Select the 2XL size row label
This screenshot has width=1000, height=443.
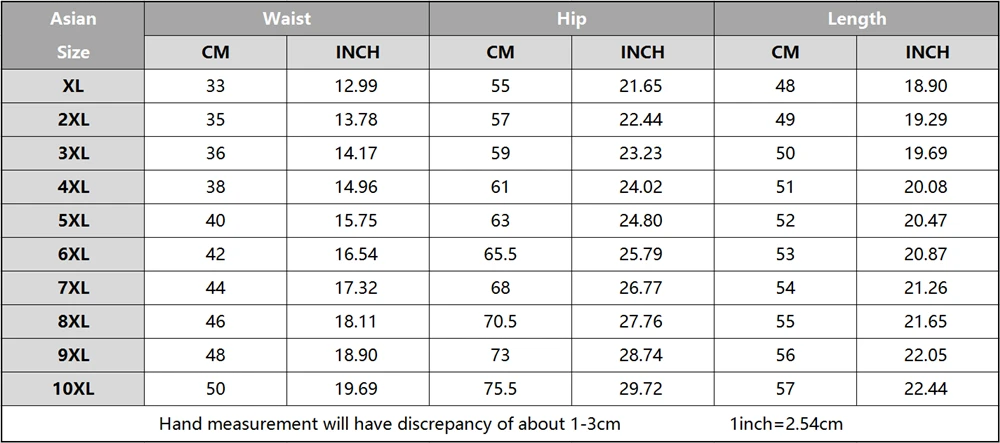coord(73,120)
